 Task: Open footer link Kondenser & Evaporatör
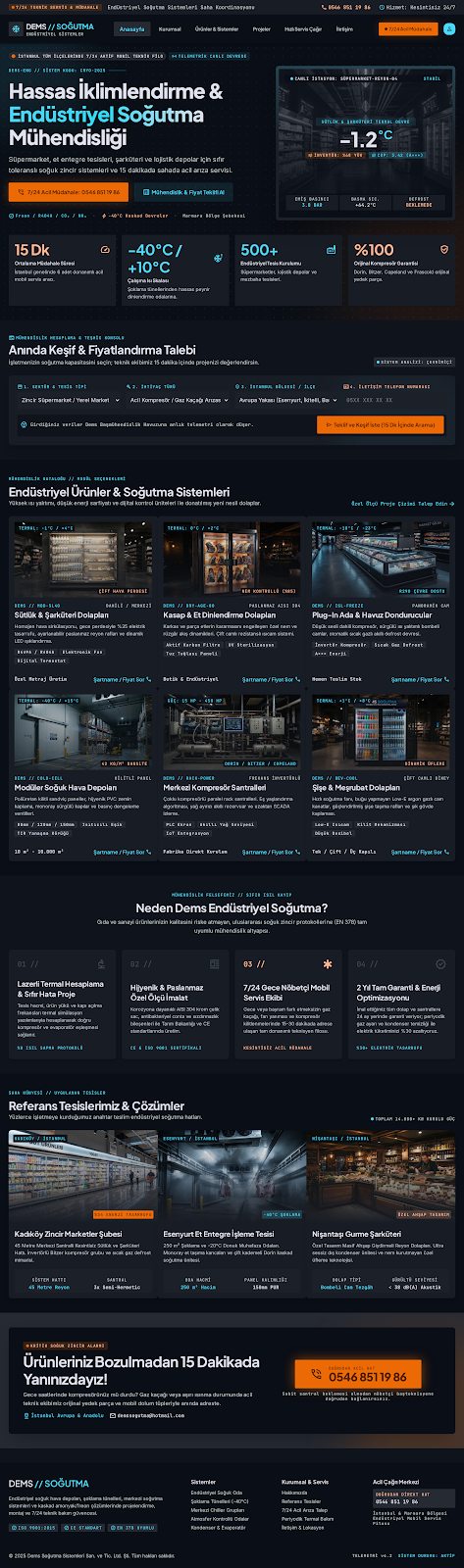219,1528
